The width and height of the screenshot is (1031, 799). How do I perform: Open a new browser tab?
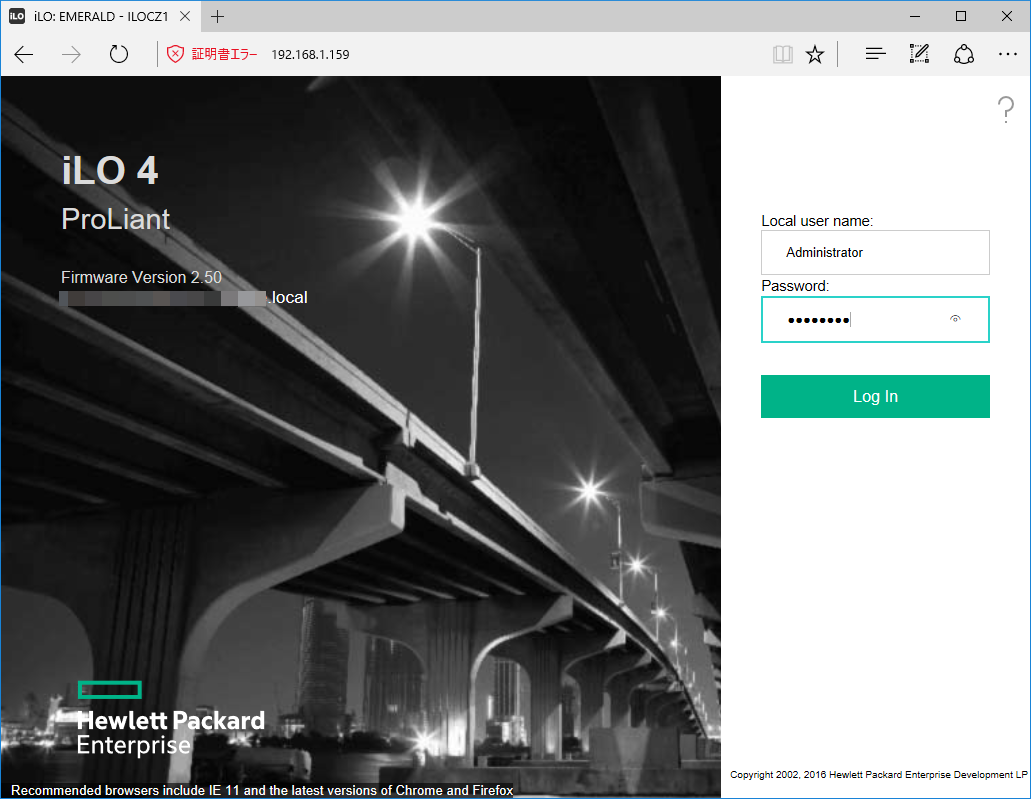pyautogui.click(x=217, y=16)
